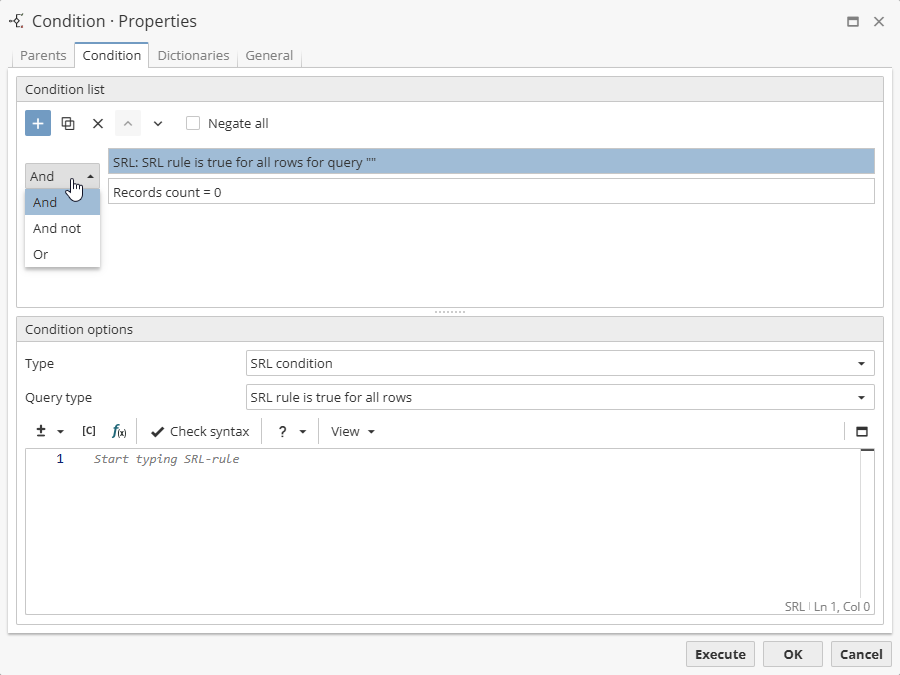Switch to the Dictionaries tab
Image resolution: width=900 pixels, height=675 pixels.
coord(193,55)
